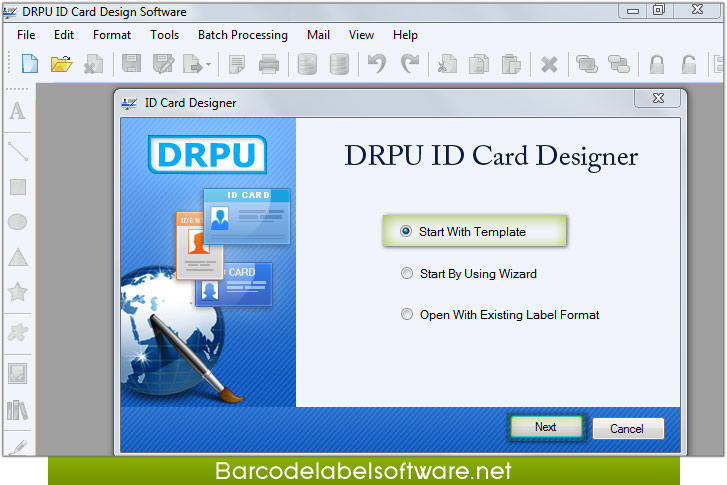Close the ID Card Designer dialog
This screenshot has width=727, height=485.
coord(658,98)
